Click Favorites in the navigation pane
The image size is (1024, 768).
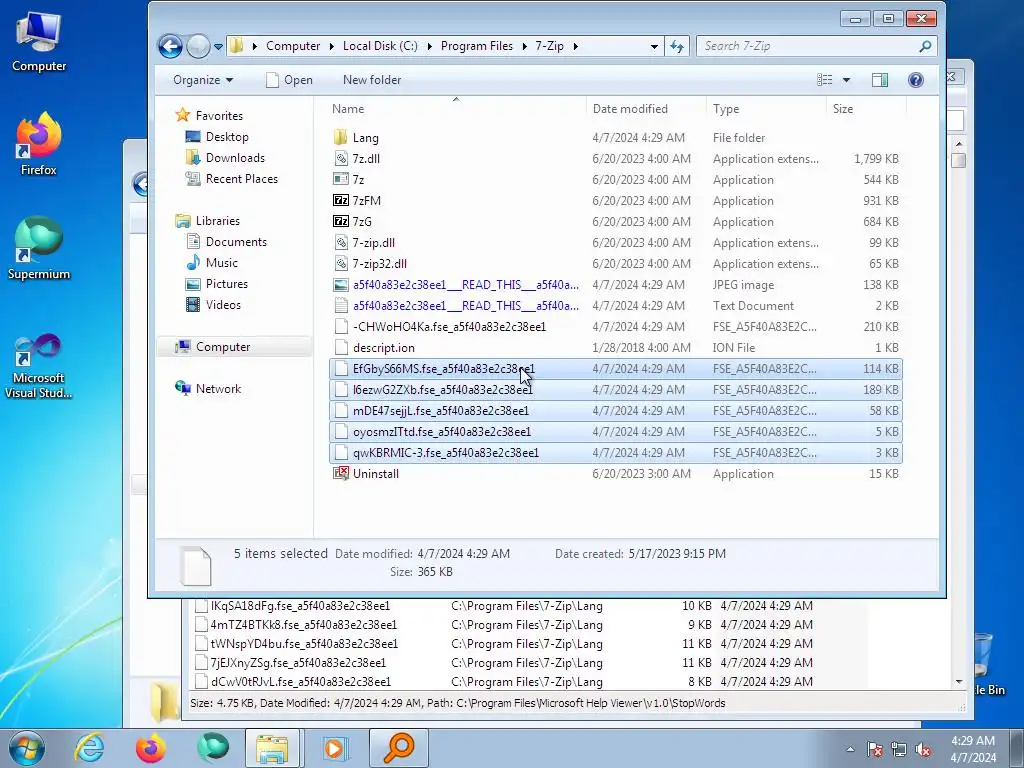click(219, 116)
